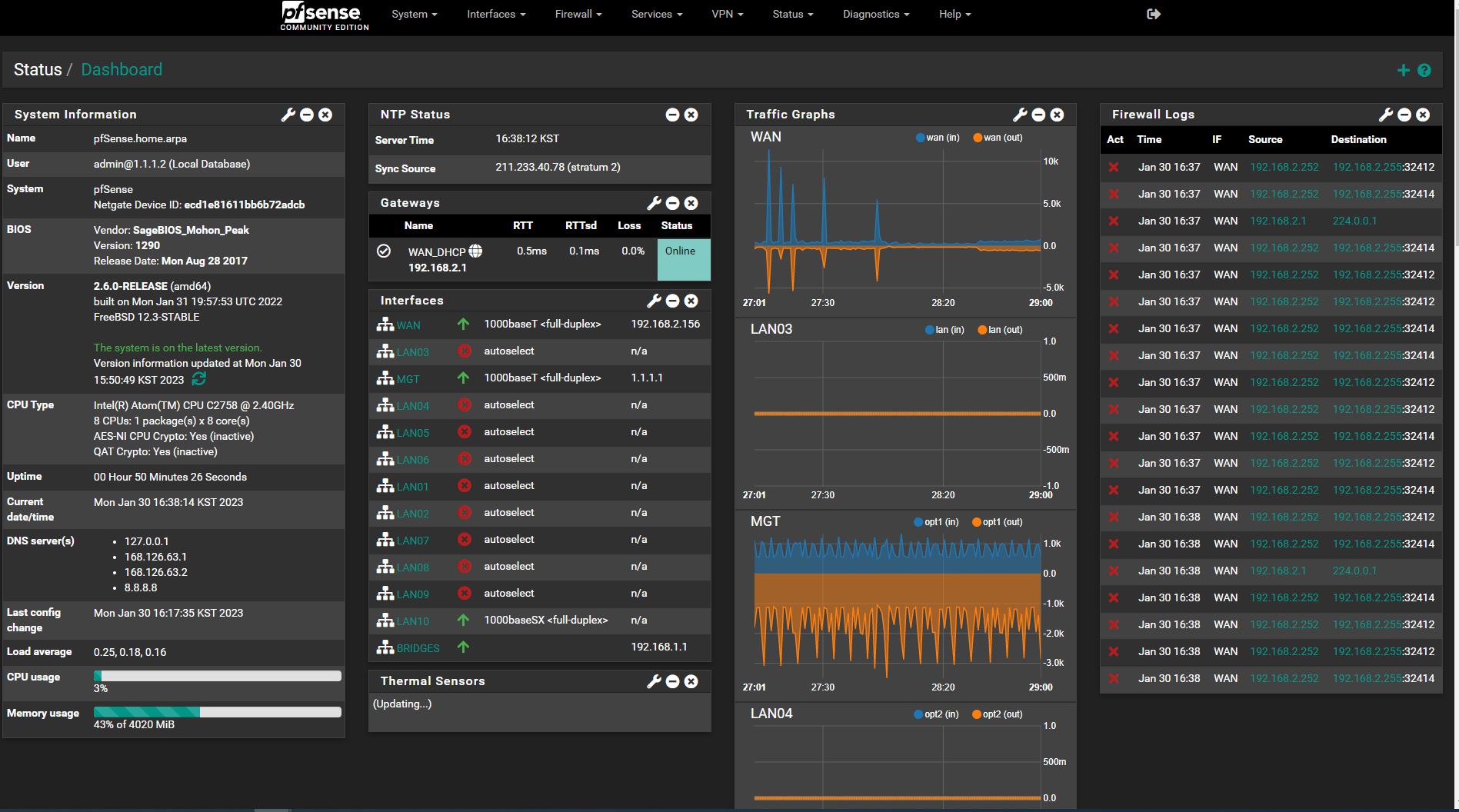Click source 192.168.2.1 in first 224.0.0.1 log row
The width and height of the screenshot is (1459, 812).
[1277, 221]
